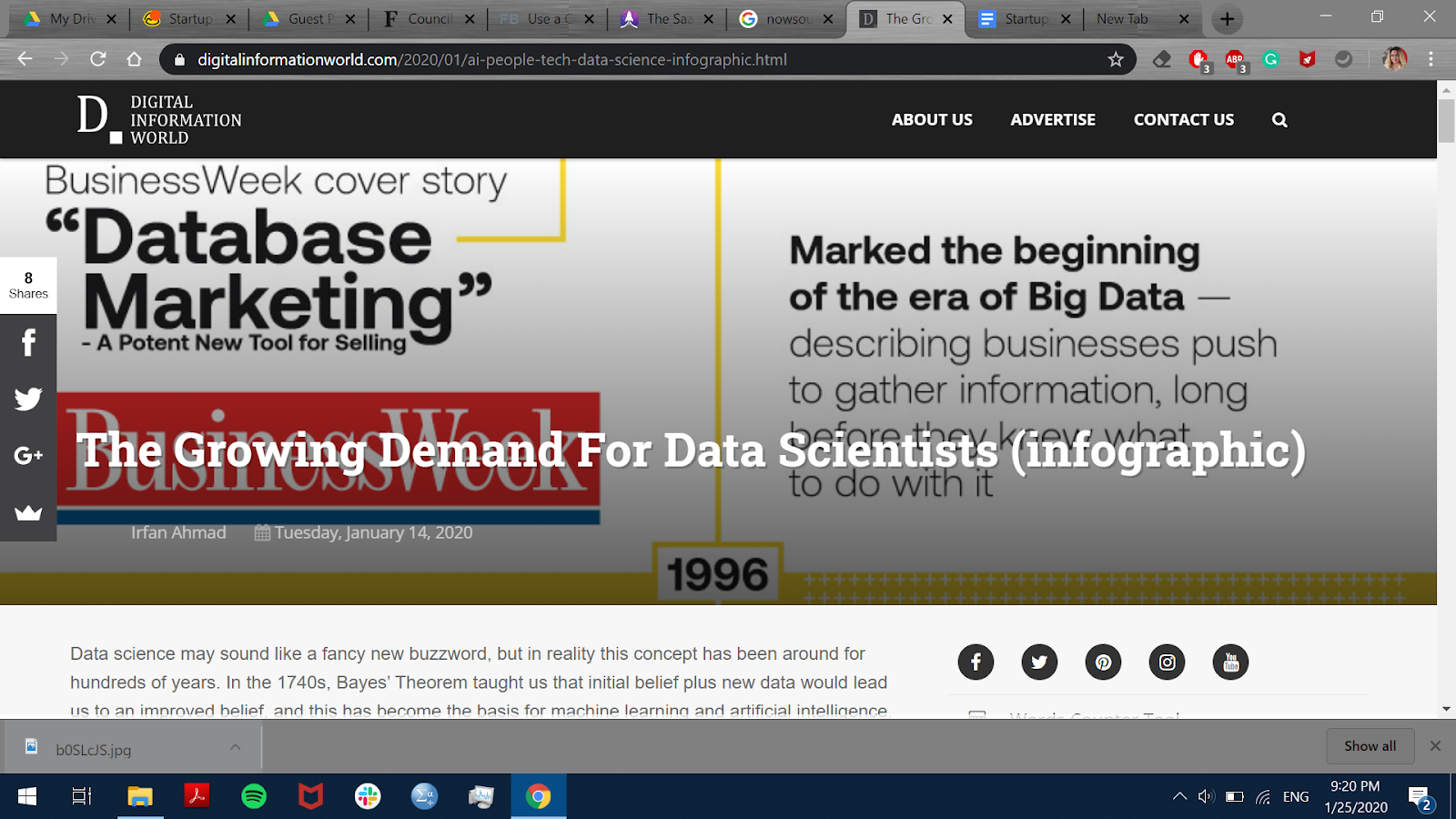Open the Grammarly extension
This screenshot has height=819, width=1456.
click(x=1271, y=59)
